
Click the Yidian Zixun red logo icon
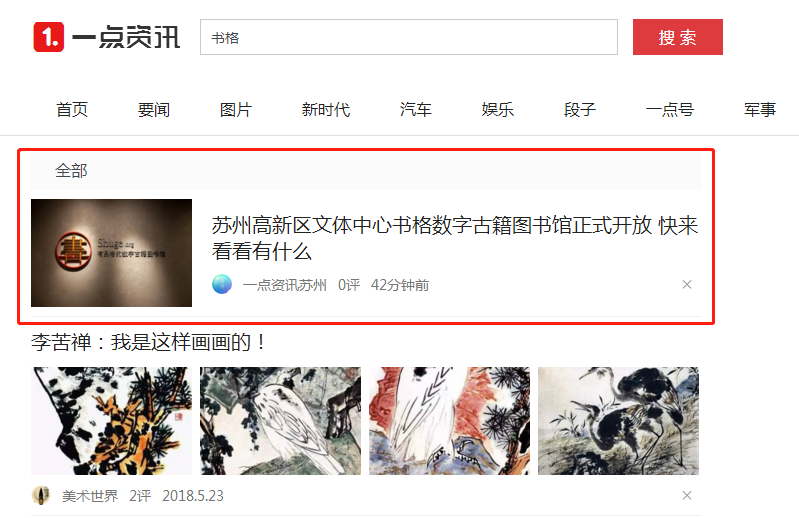point(49,37)
